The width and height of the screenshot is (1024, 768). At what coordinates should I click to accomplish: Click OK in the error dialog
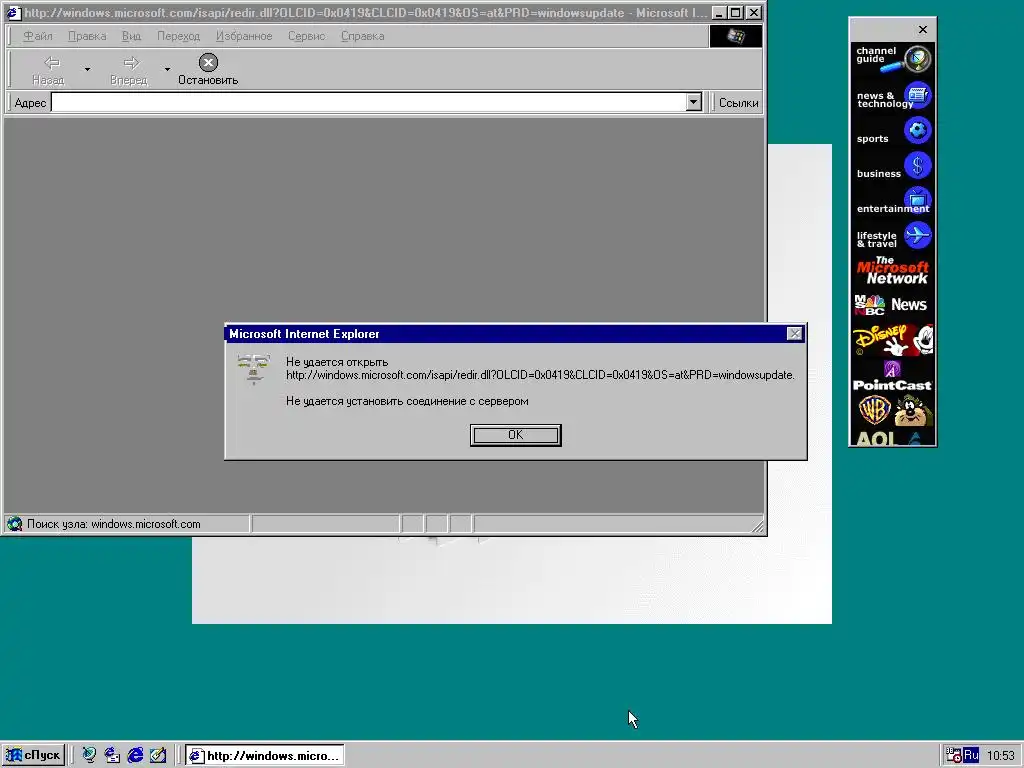click(x=515, y=435)
